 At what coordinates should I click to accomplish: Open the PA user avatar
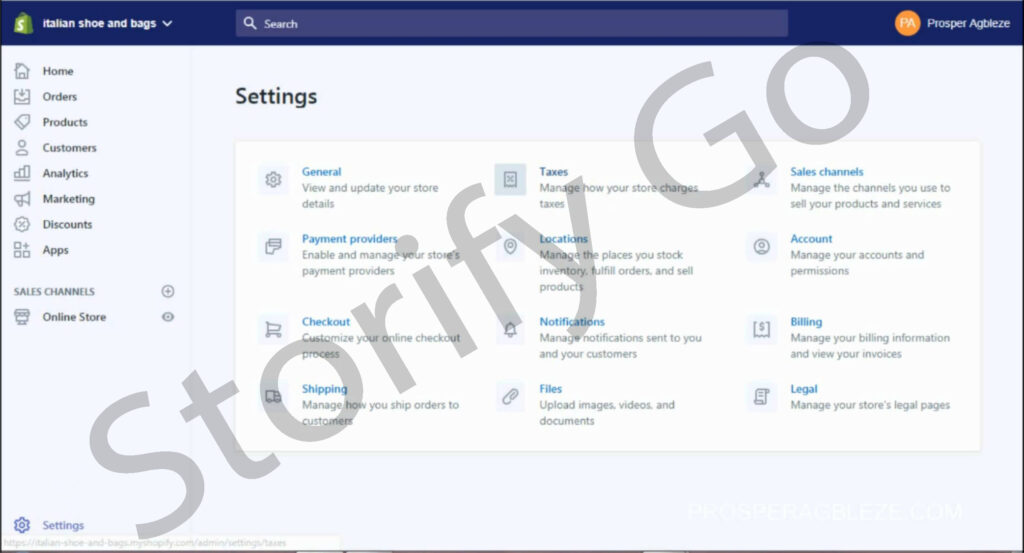tap(907, 24)
